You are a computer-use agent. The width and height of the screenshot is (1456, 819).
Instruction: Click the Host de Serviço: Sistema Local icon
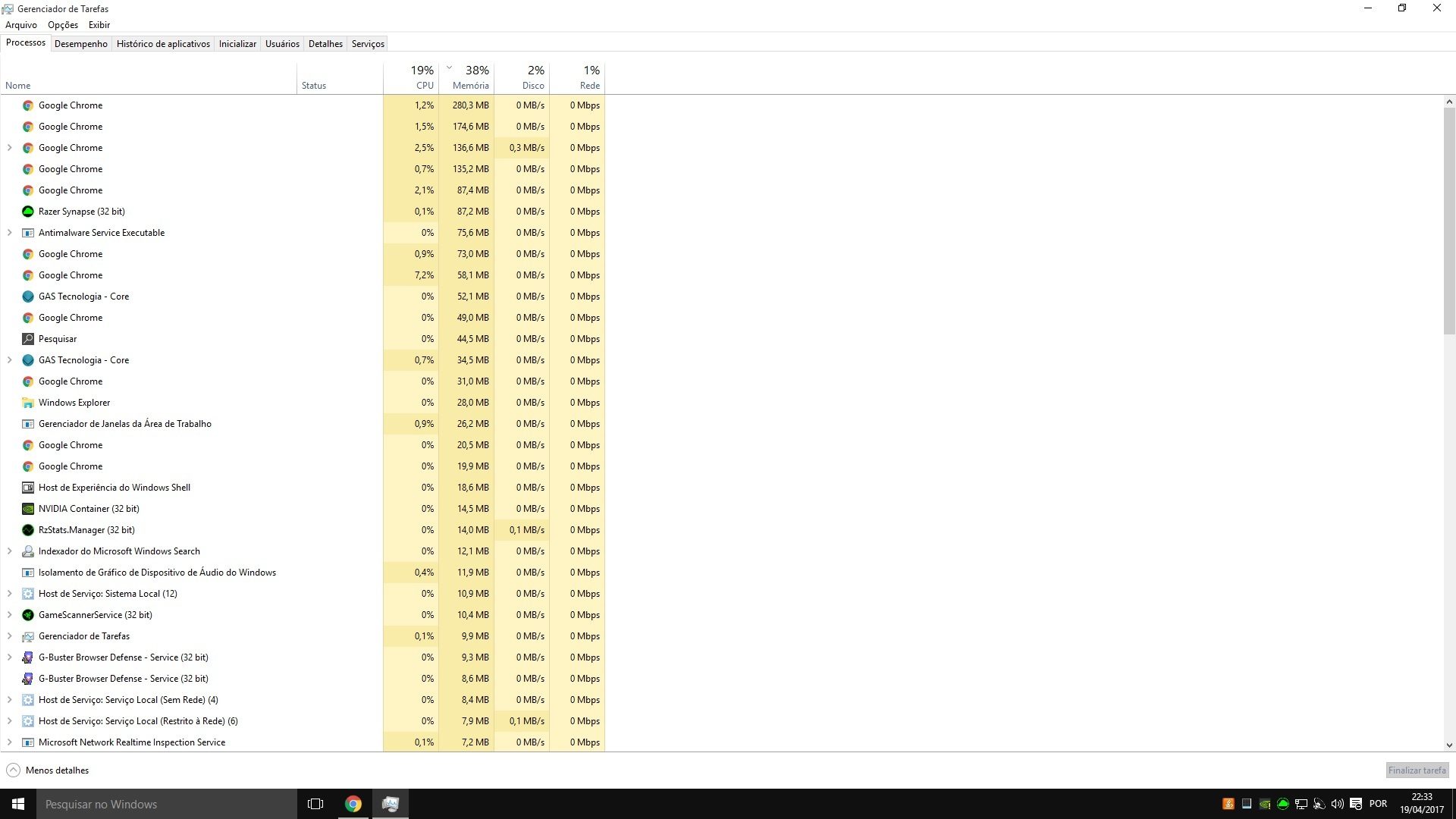(28, 594)
